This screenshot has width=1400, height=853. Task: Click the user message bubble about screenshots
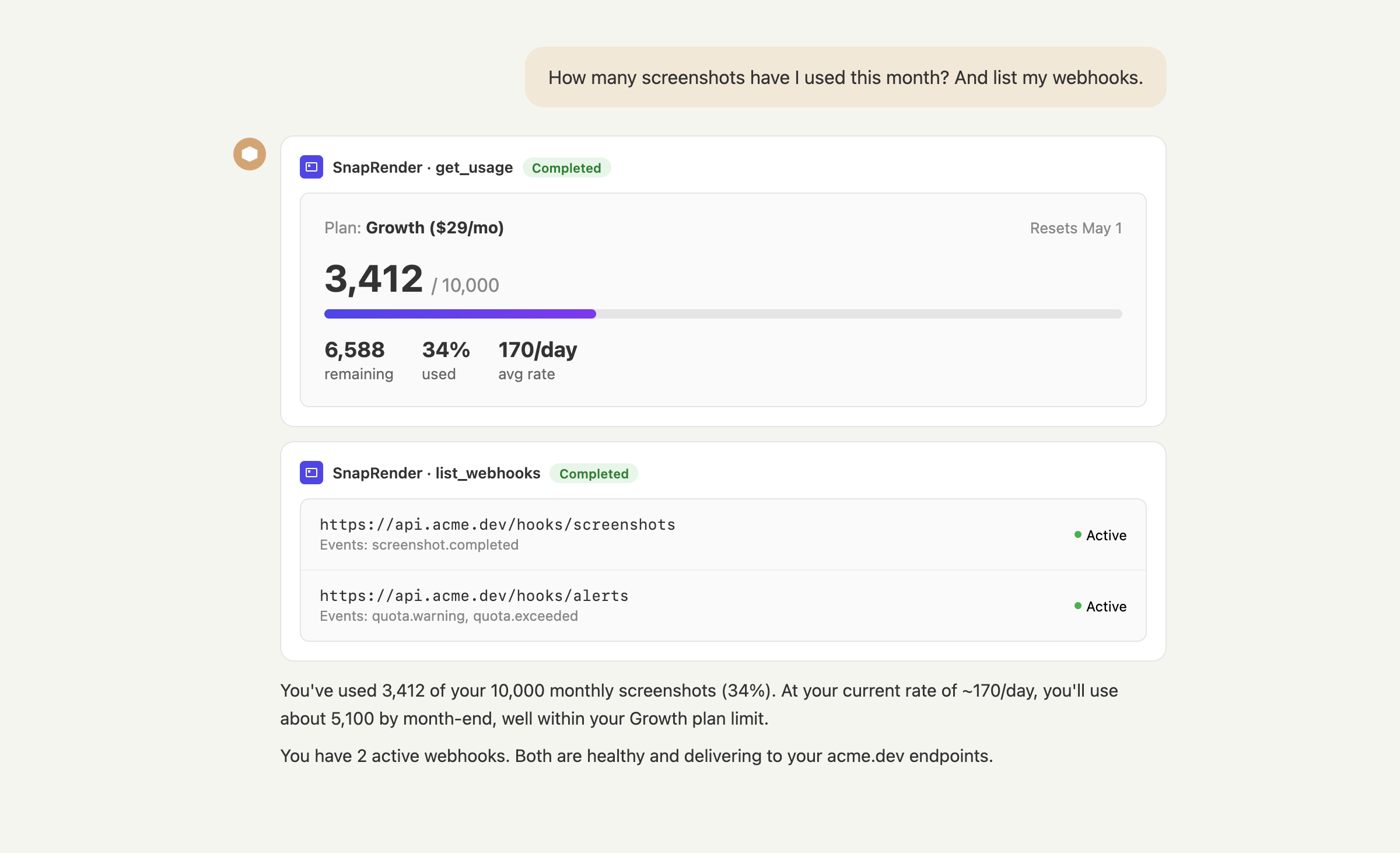click(845, 77)
